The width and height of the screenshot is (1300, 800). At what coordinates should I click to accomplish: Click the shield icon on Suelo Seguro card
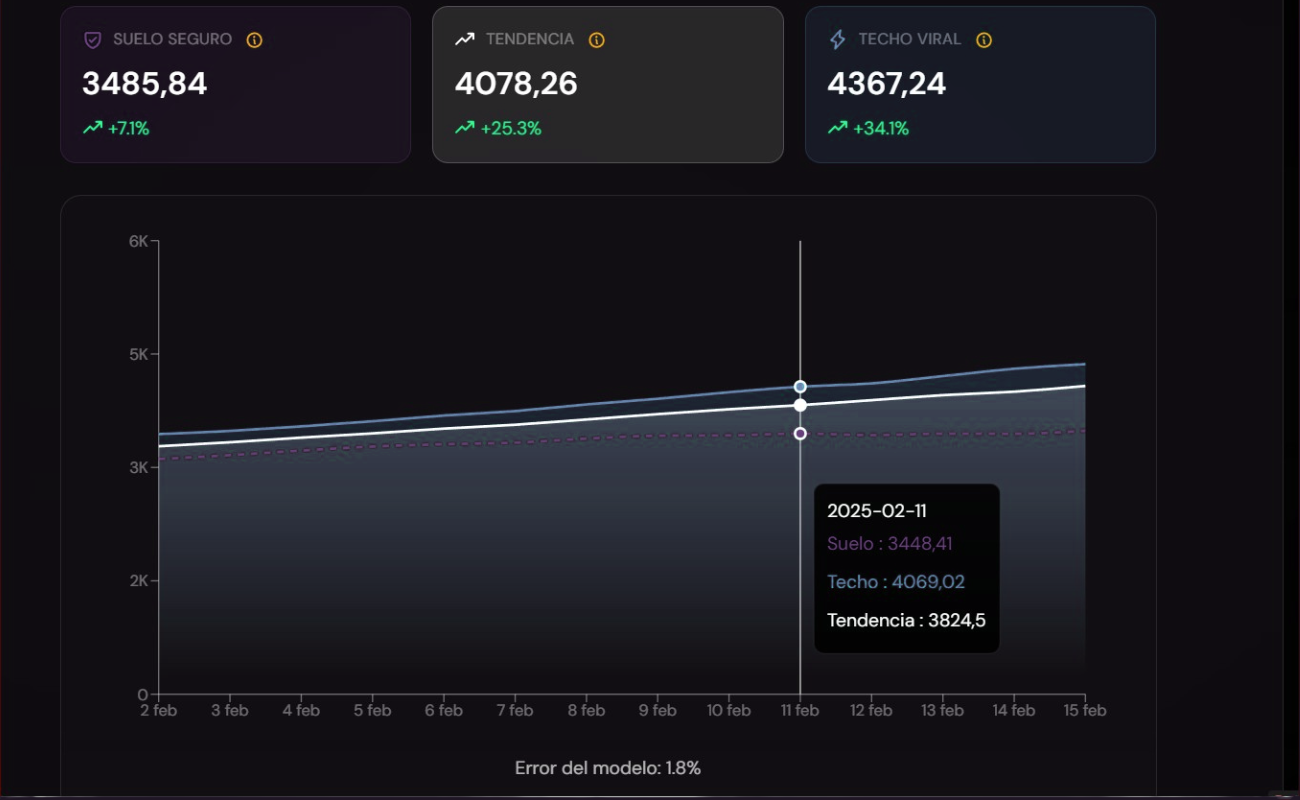coord(92,39)
